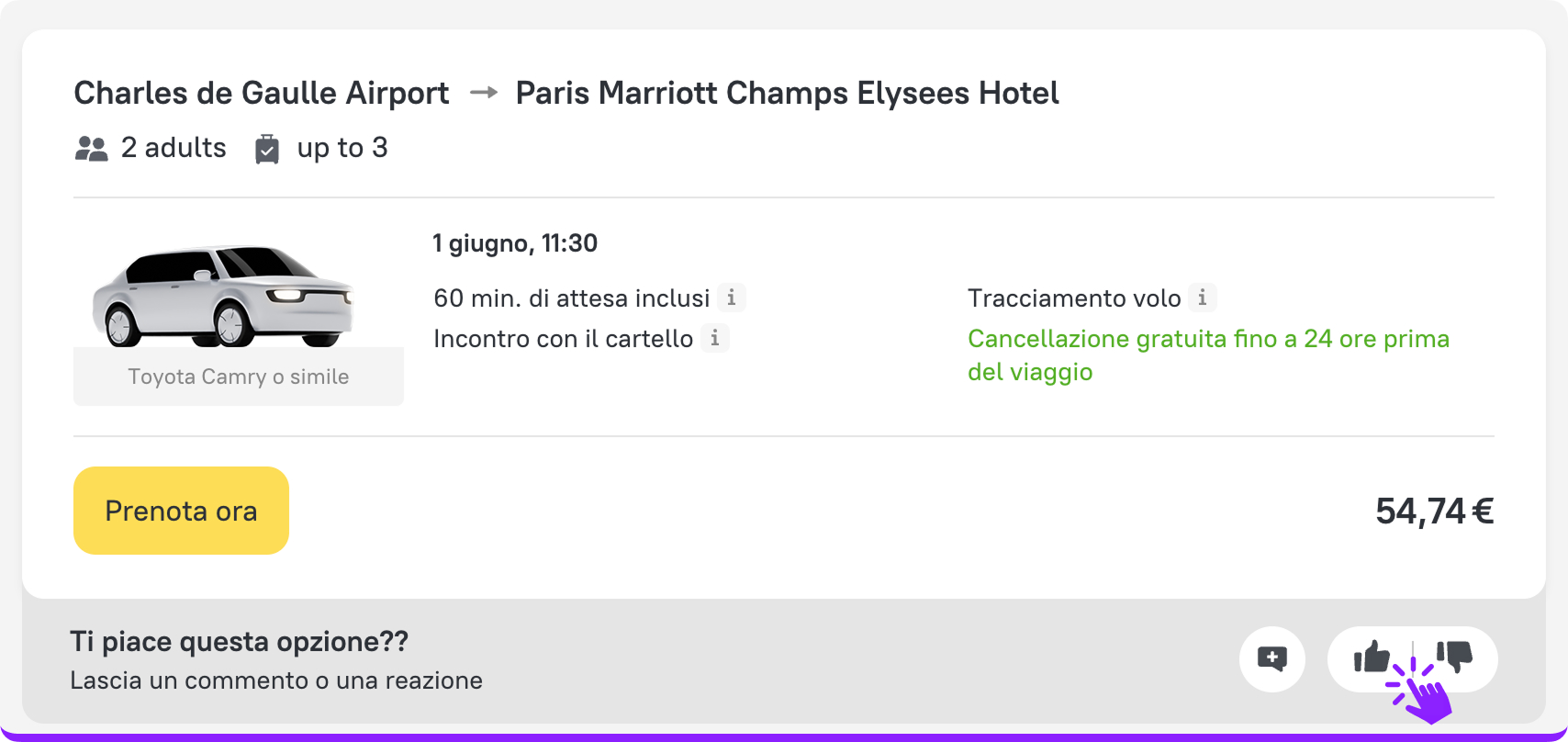
Task: Click the "1 giugno, 11:30" pickup date
Action: click(x=515, y=243)
